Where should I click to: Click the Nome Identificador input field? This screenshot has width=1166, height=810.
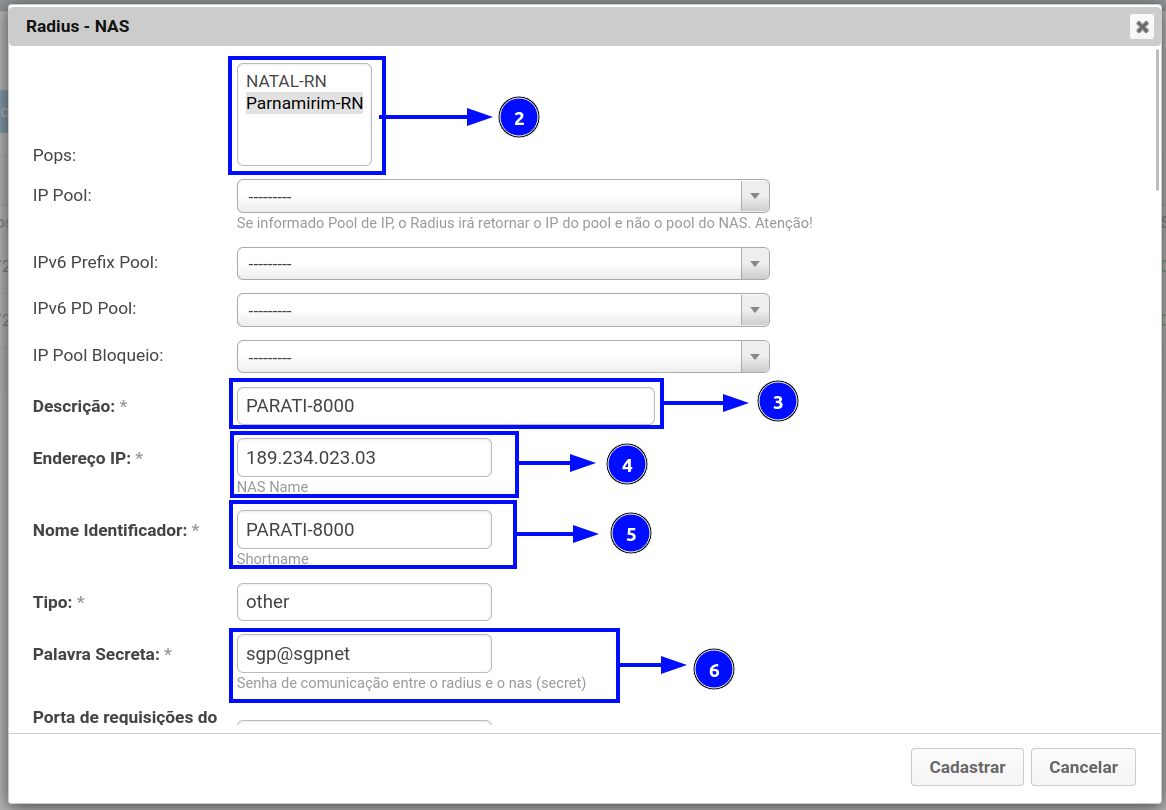(x=364, y=529)
